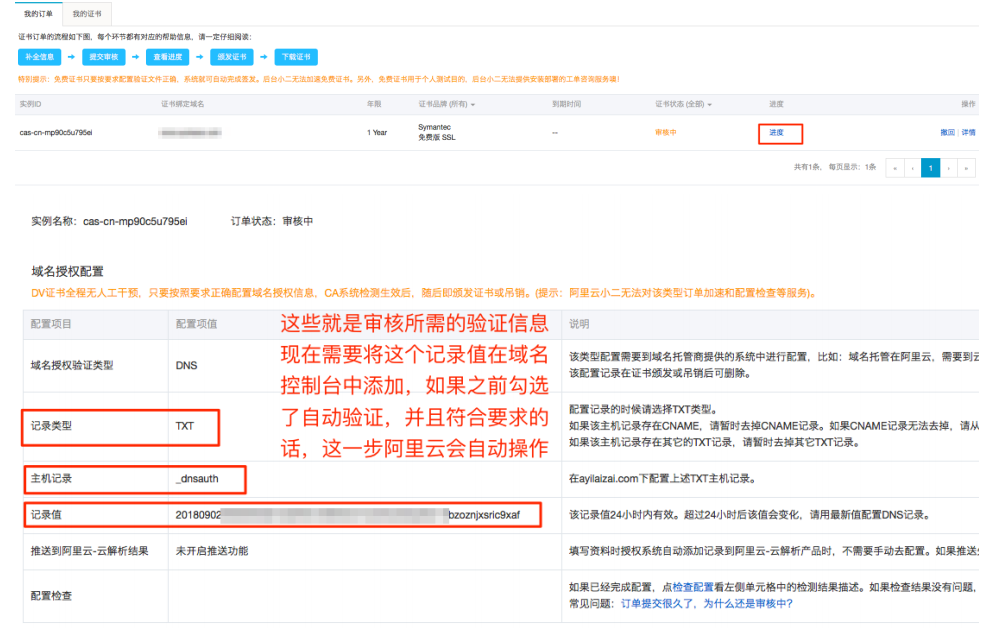Click the Symantec 免费版 SSL brand cell

[x=437, y=132]
